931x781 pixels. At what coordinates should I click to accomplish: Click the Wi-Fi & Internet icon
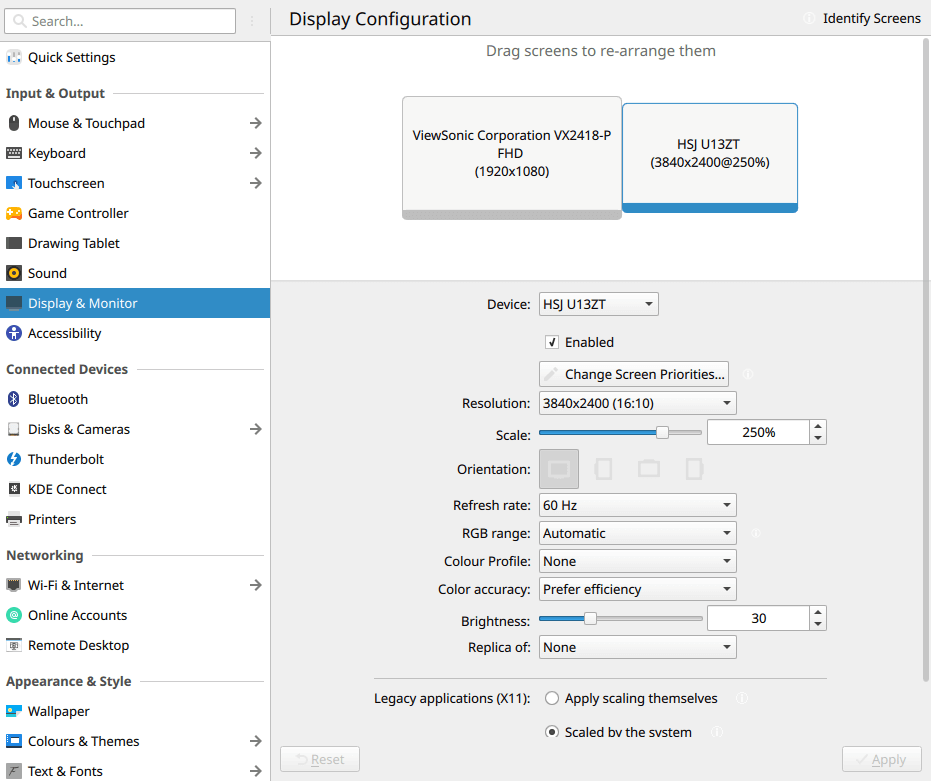(14, 585)
